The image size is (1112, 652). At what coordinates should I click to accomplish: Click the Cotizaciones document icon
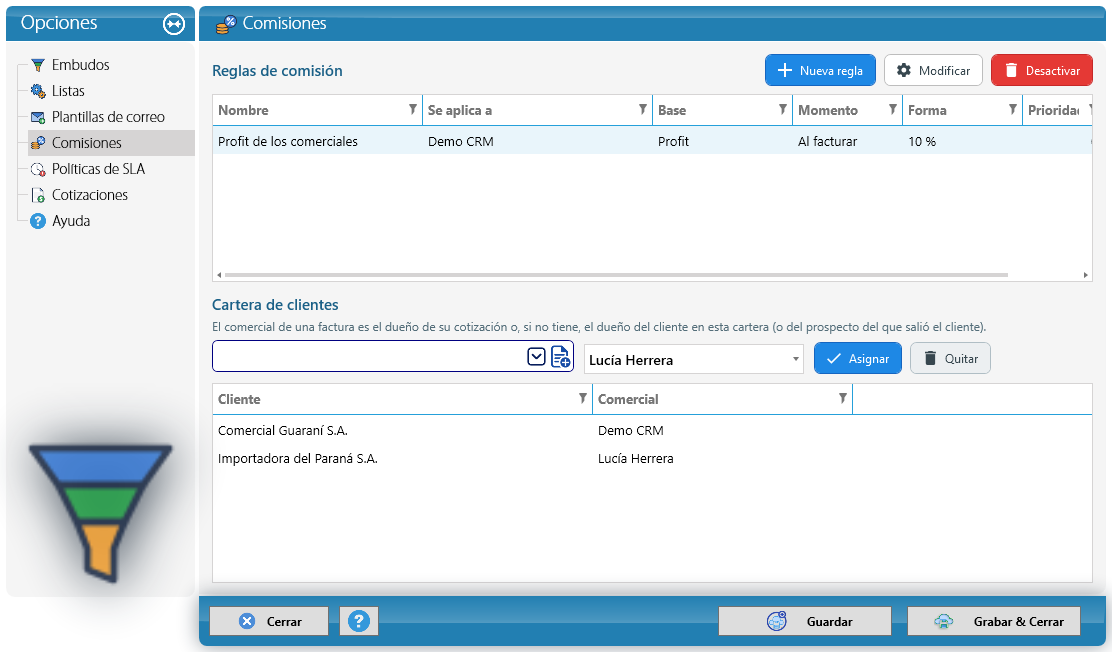[38, 195]
